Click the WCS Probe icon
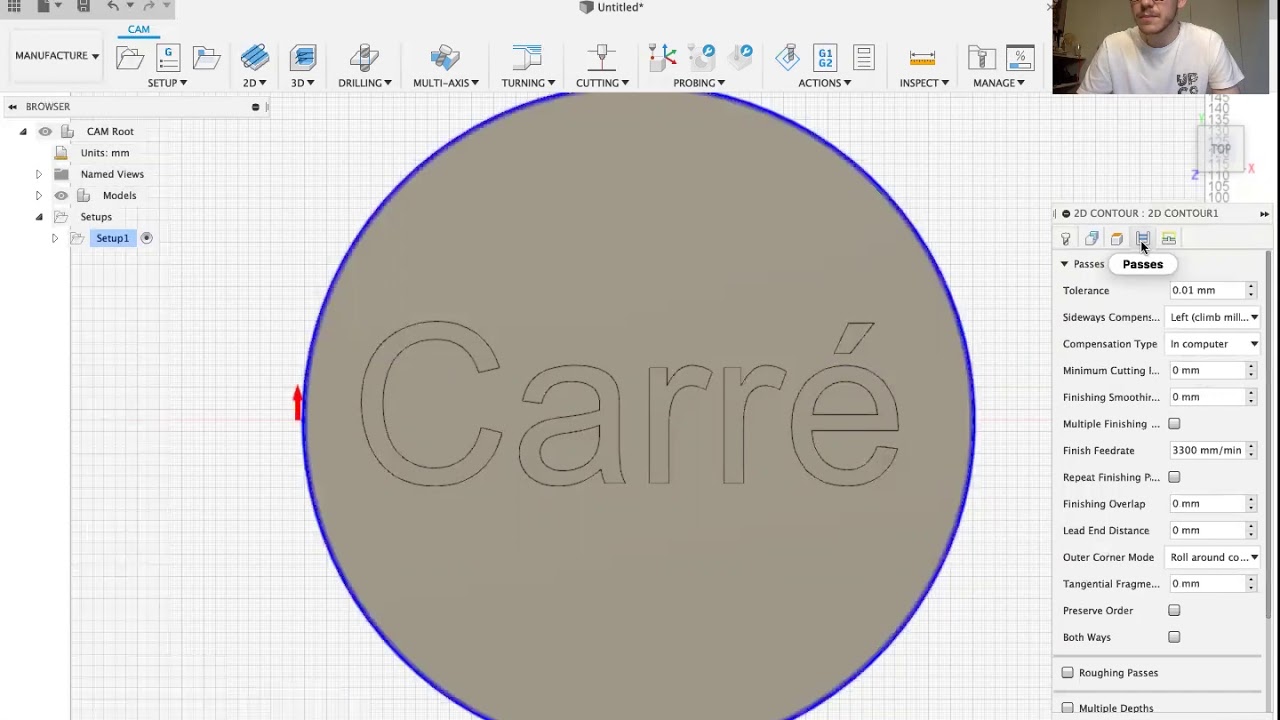This screenshot has height=720, width=1280. (x=662, y=57)
